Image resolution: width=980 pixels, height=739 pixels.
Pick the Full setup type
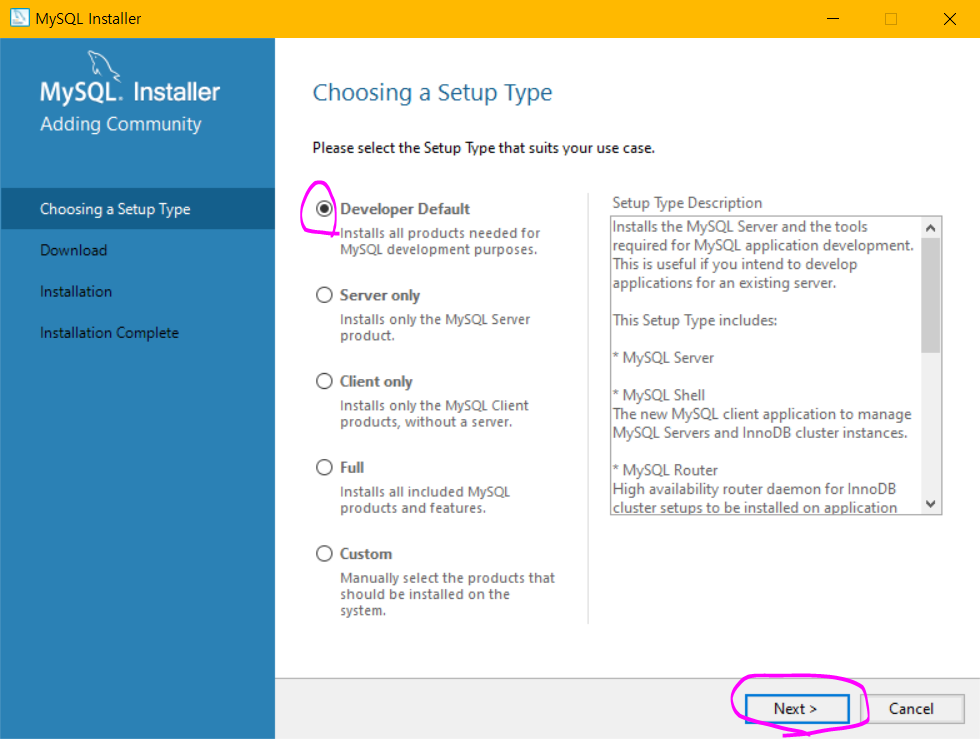[x=324, y=468]
